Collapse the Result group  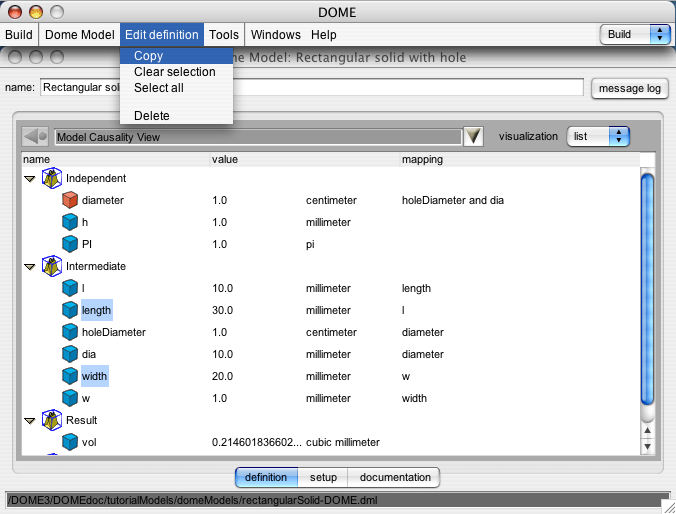coord(29,420)
